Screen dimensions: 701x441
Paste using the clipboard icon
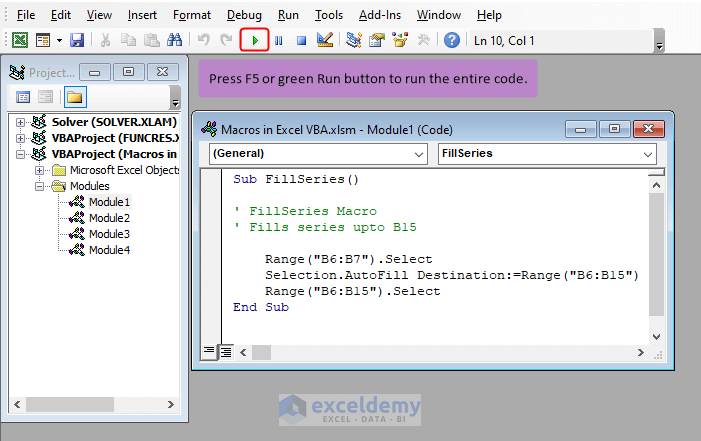click(152, 41)
